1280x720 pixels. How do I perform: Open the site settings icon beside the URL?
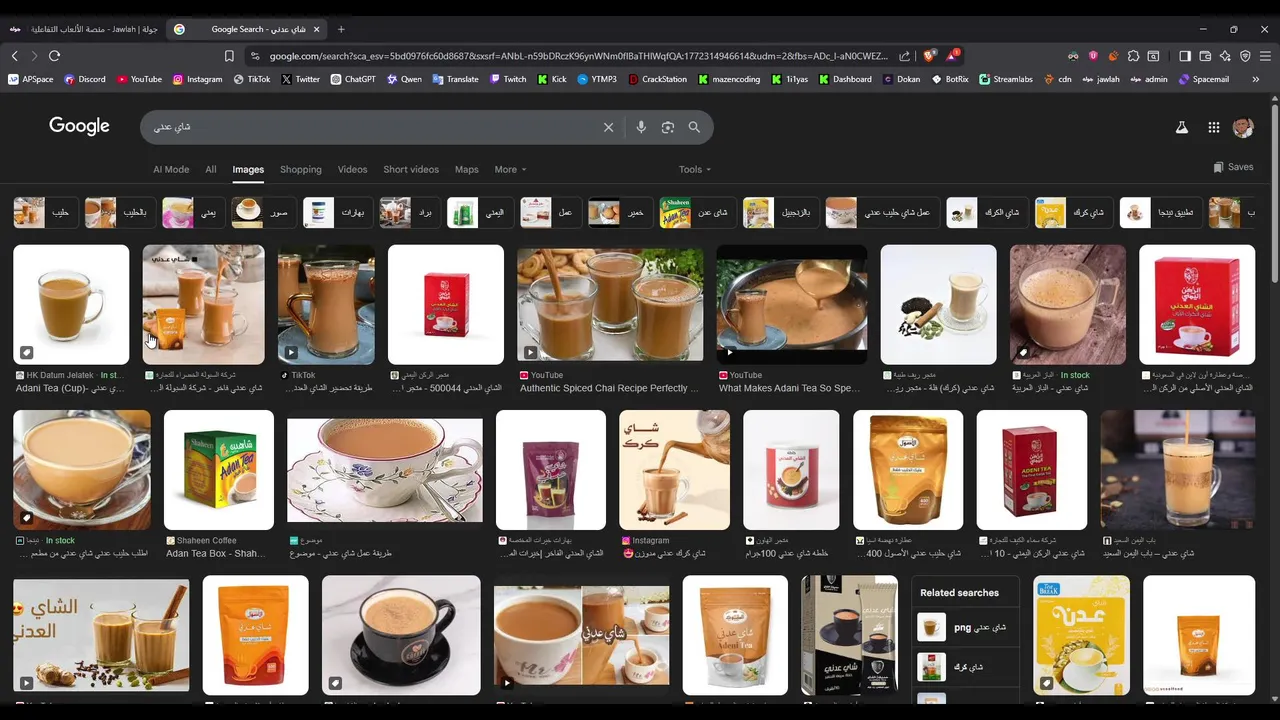[255, 56]
